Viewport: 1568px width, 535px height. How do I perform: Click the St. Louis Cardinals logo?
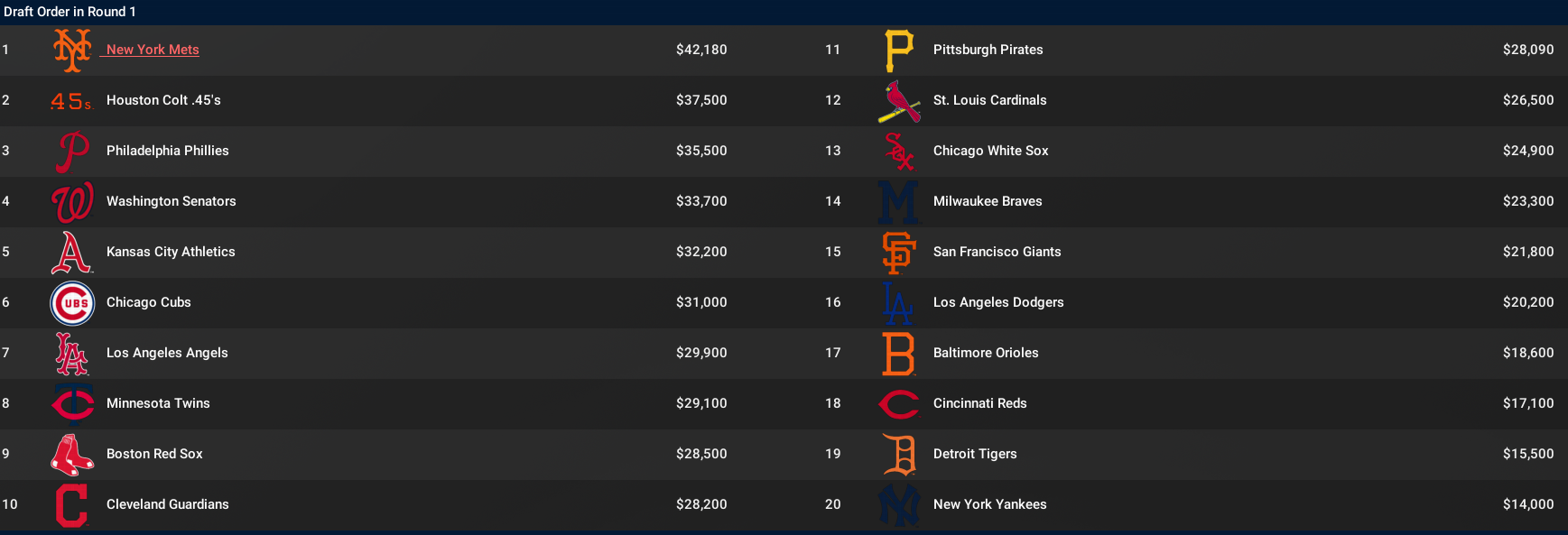tap(899, 101)
